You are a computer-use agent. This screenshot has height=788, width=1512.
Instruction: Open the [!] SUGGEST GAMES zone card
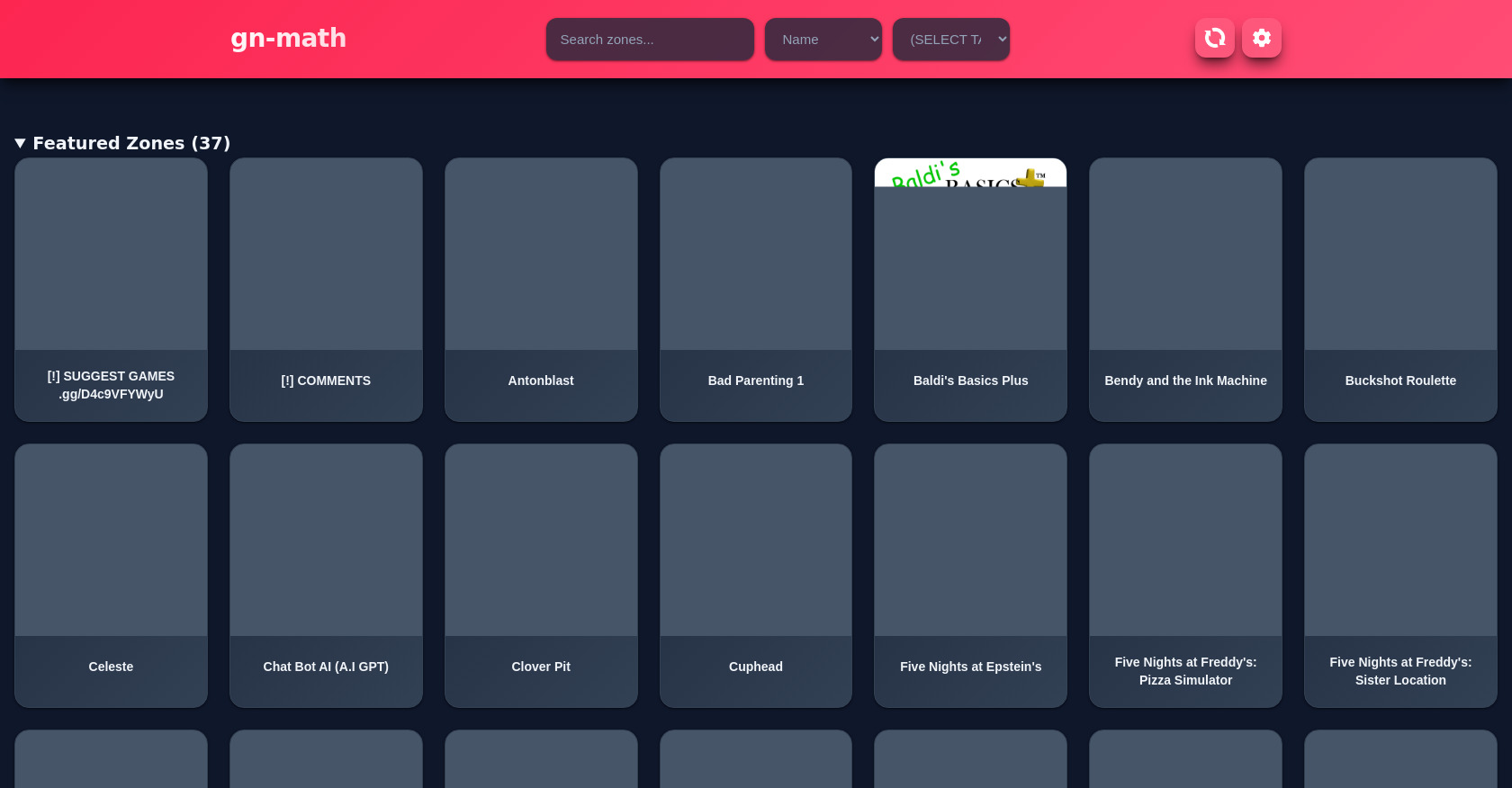(x=111, y=290)
